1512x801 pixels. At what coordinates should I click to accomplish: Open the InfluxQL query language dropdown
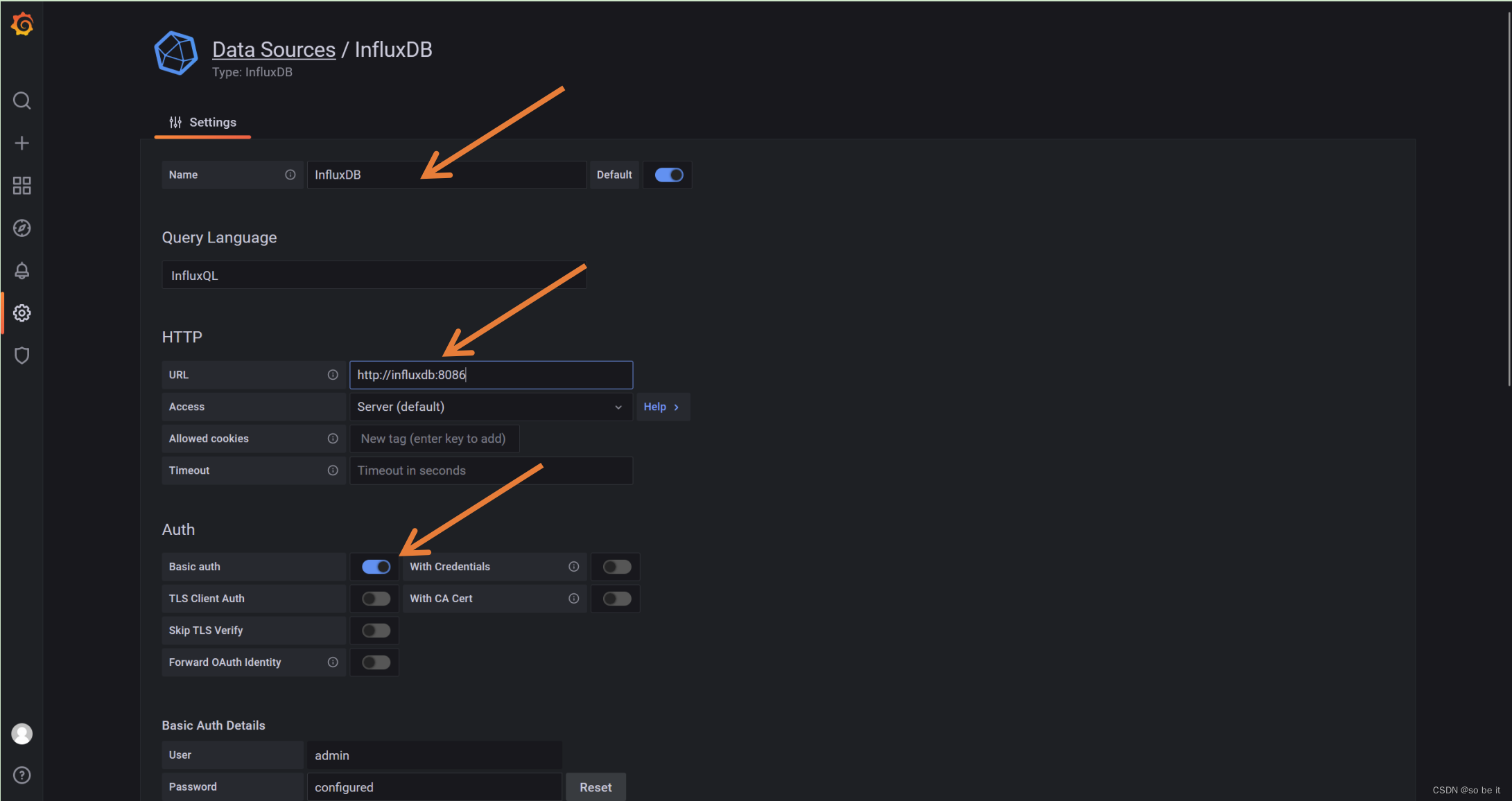374,276
